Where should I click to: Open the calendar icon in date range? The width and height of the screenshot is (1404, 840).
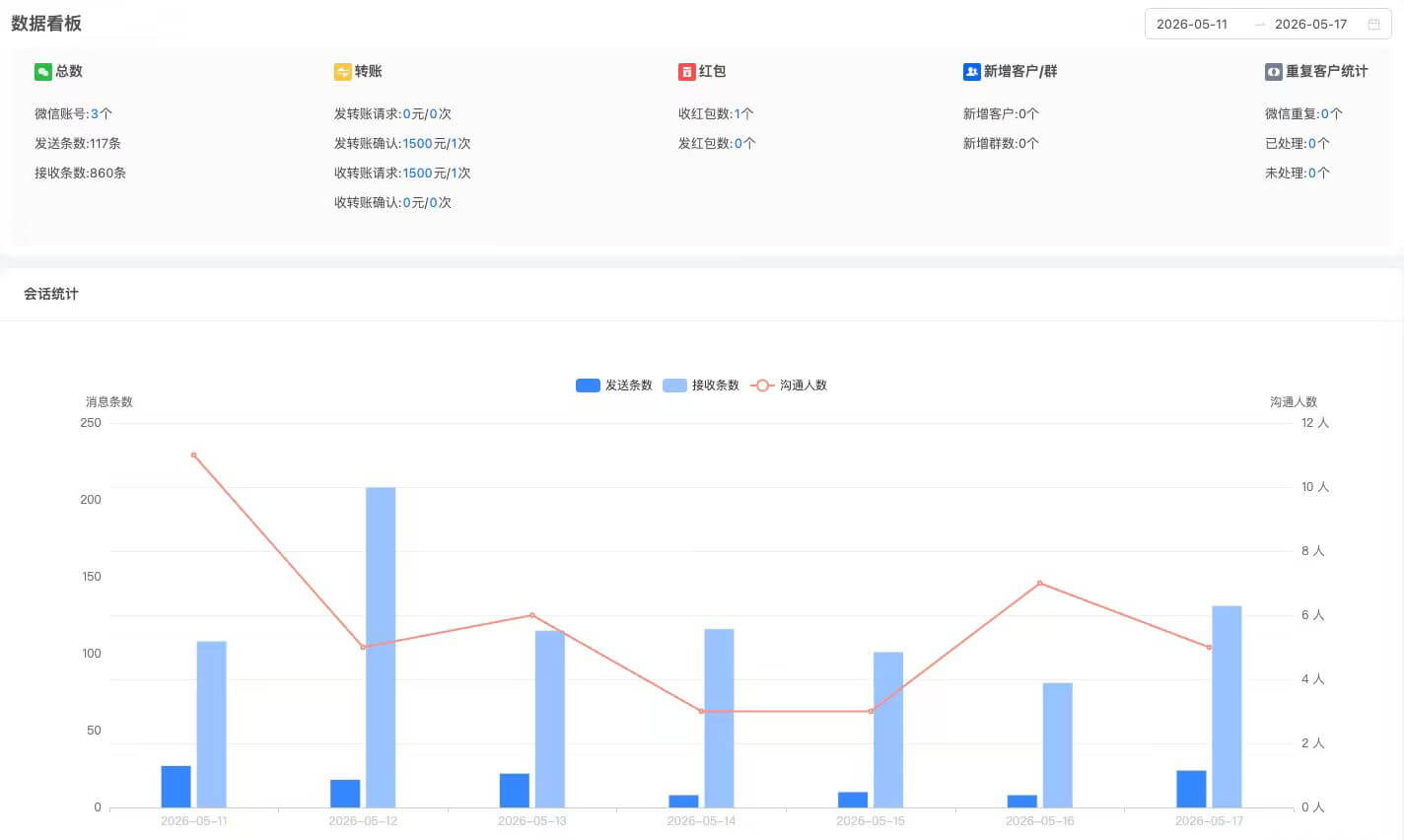1373,24
